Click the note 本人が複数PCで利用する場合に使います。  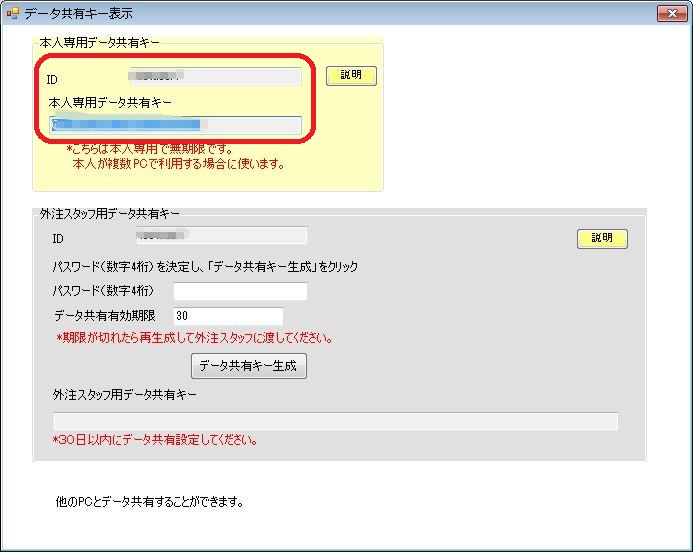tap(179, 164)
